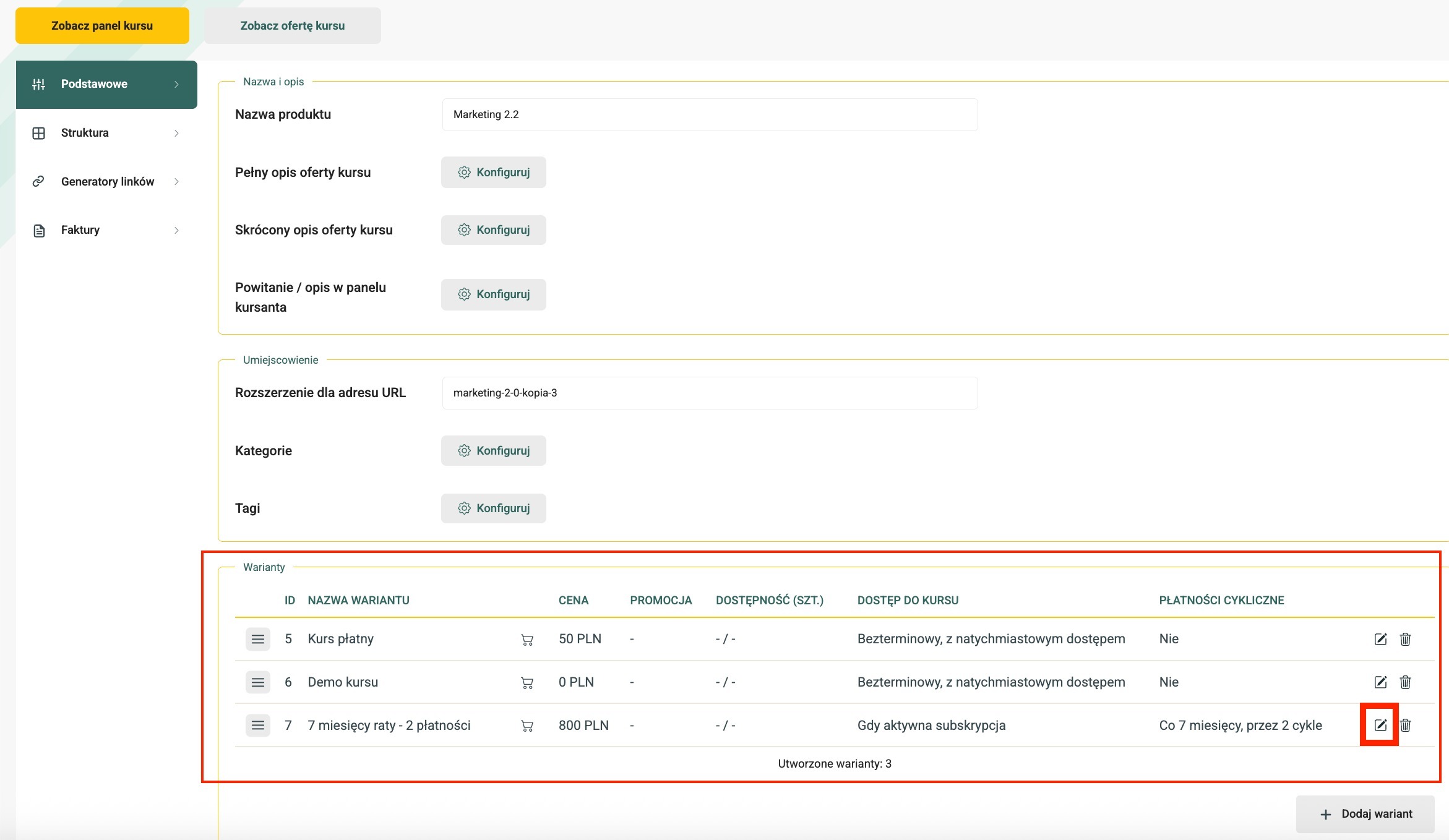Click cart icon for 'Kurs płatny'
1449x840 pixels.
[x=527, y=640]
